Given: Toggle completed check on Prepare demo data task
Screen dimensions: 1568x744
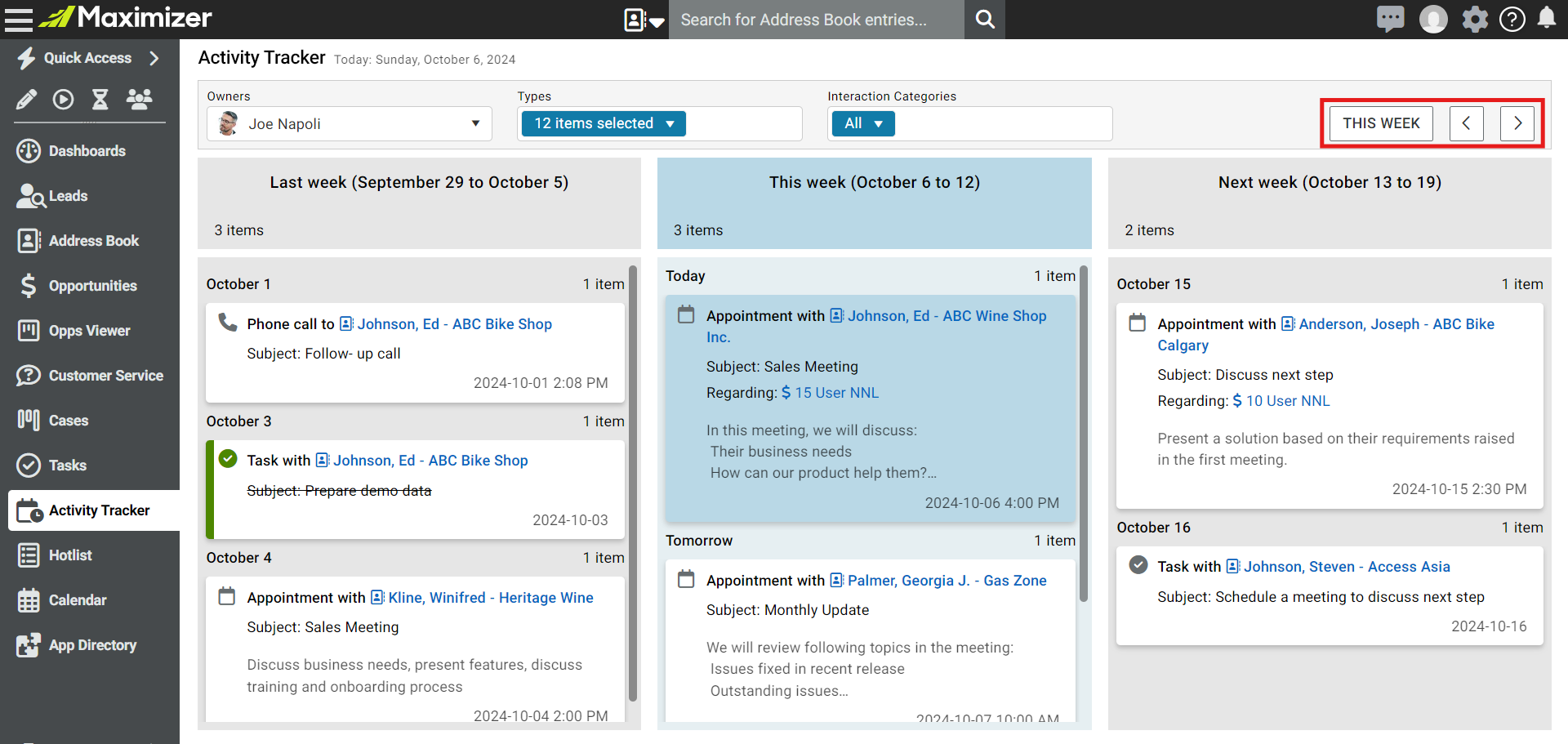Looking at the screenshot, I should (228, 459).
